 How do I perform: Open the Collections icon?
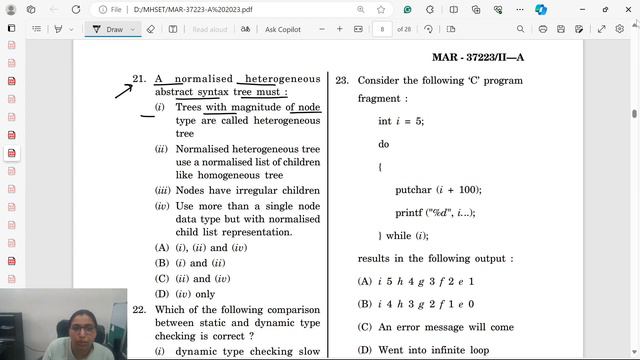[476, 9]
